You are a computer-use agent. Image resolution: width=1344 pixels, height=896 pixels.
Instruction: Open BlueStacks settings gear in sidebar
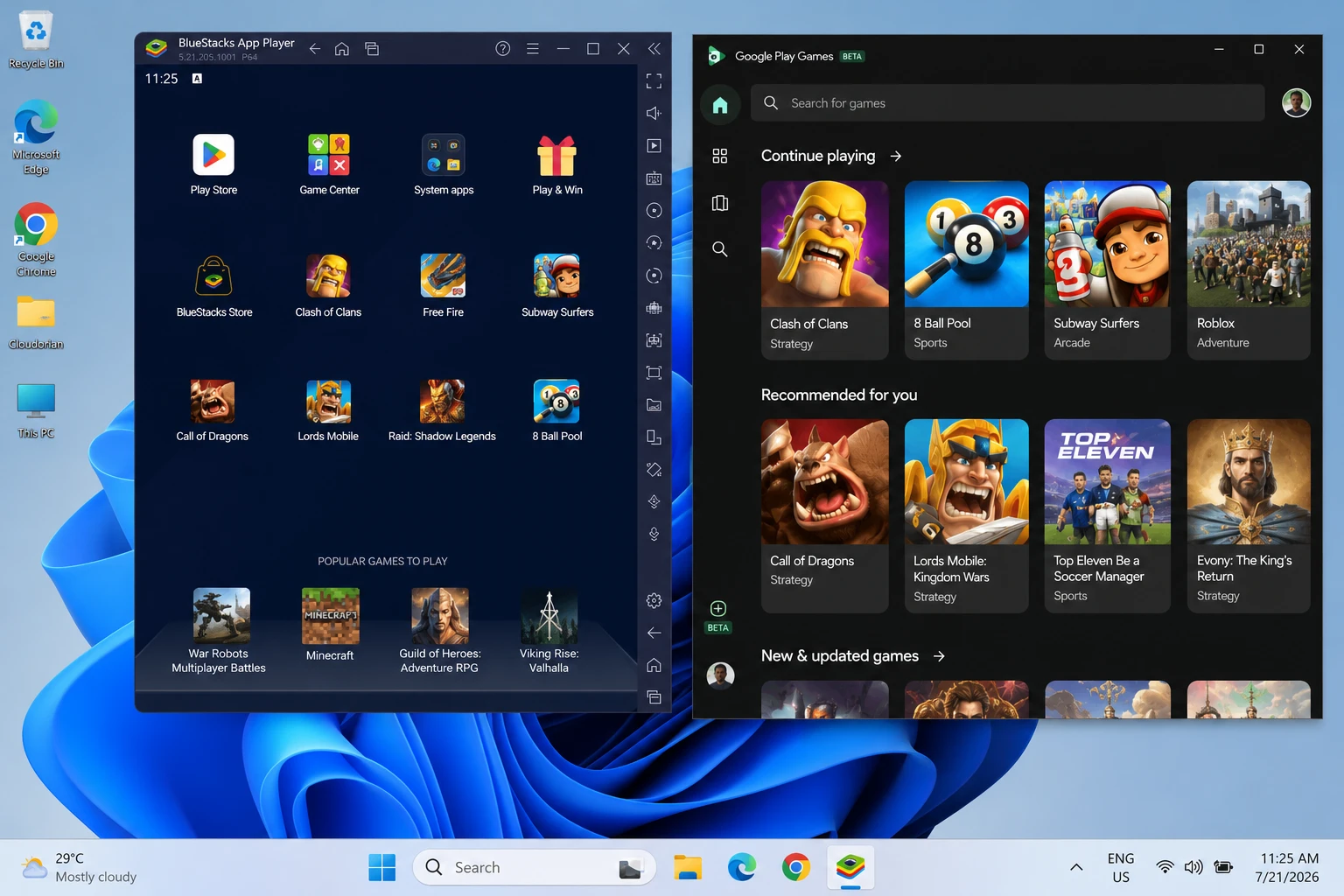(x=654, y=600)
